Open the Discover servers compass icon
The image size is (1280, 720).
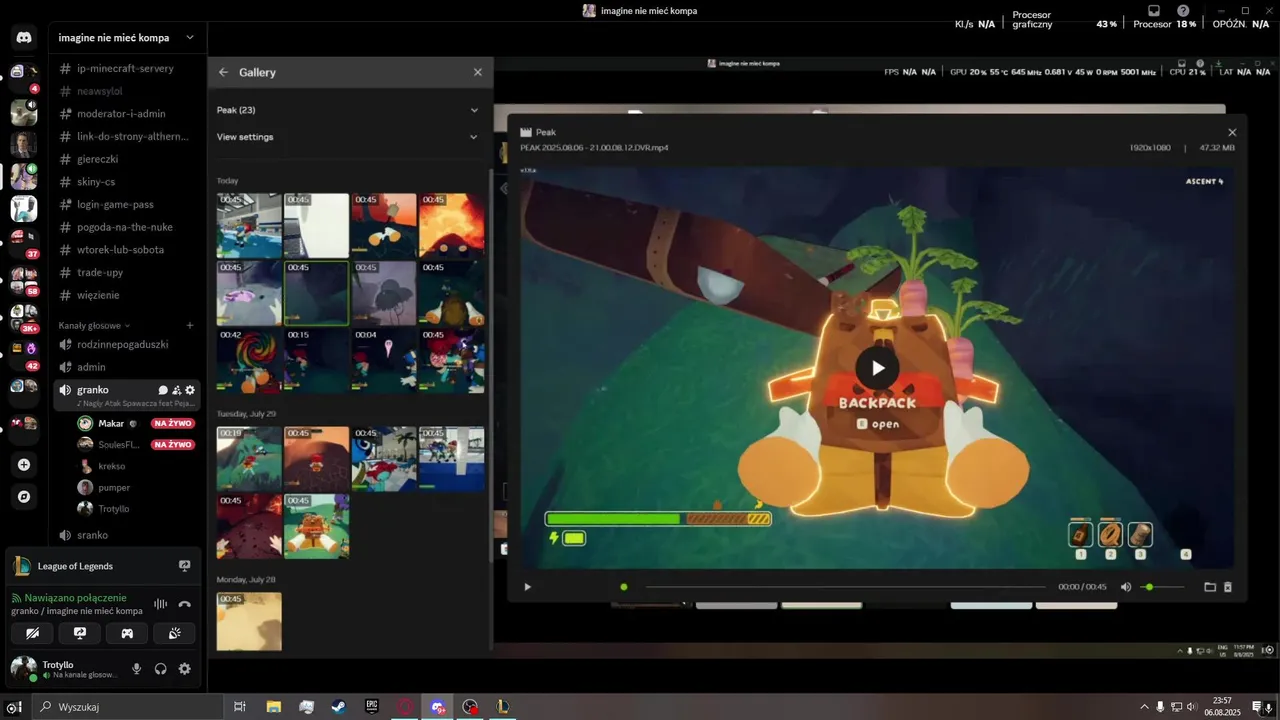pyautogui.click(x=24, y=496)
